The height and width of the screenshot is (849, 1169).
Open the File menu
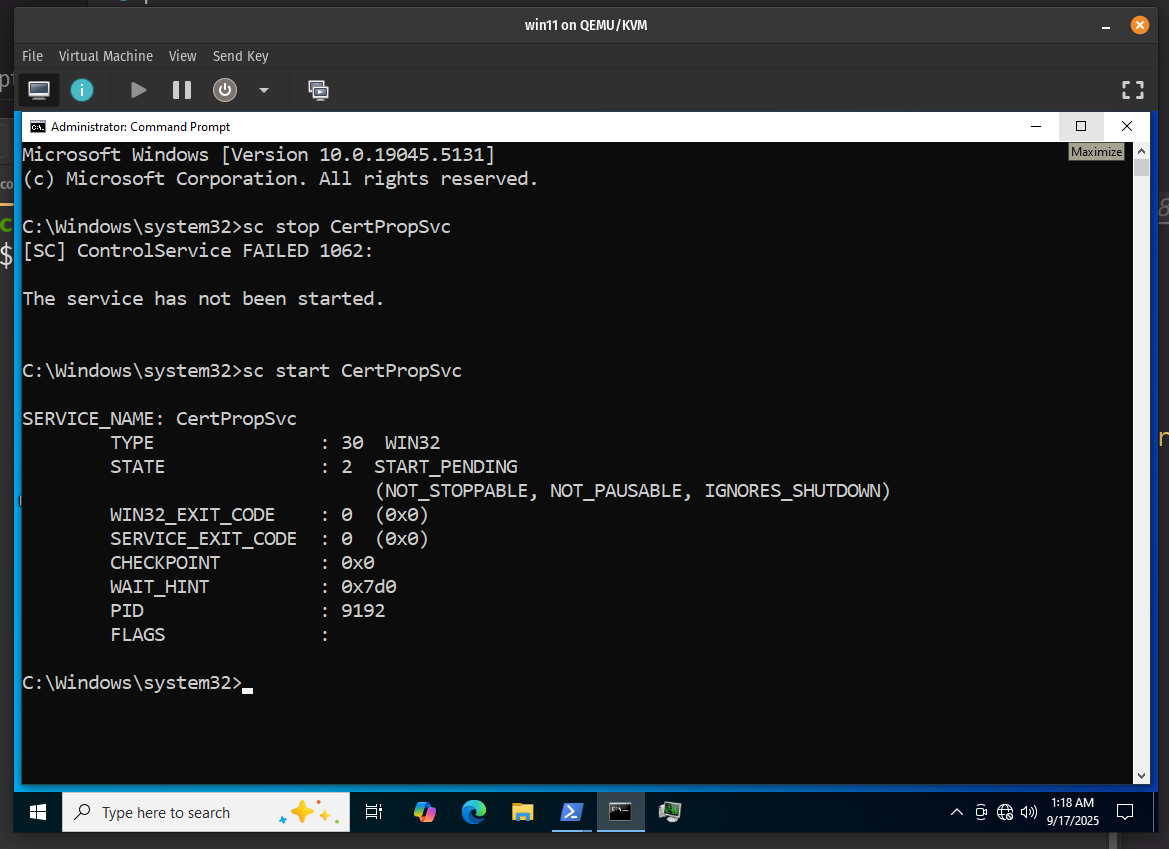[x=32, y=56]
